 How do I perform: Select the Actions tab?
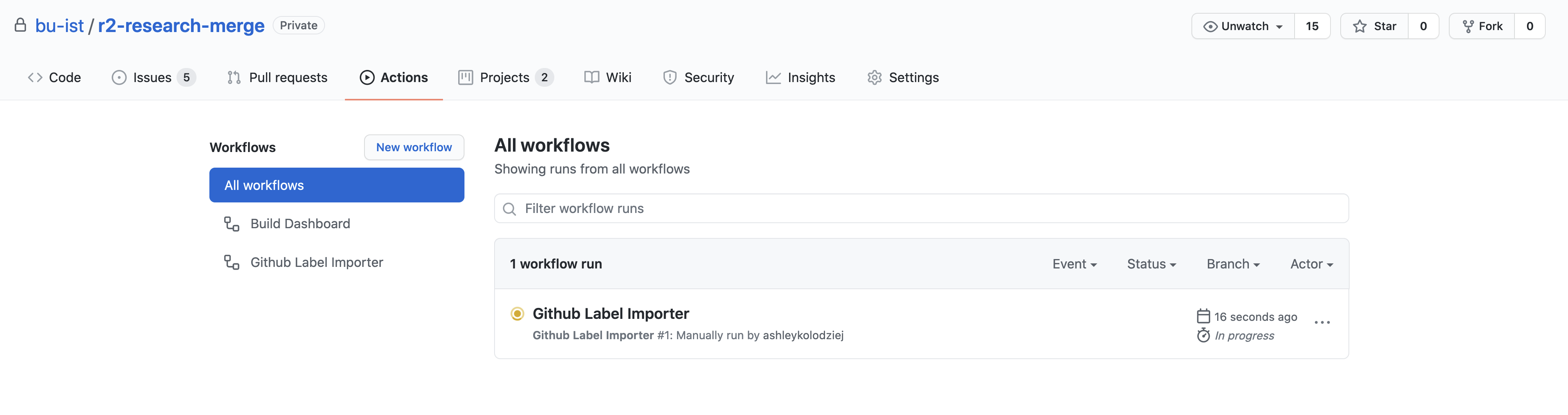tap(394, 77)
